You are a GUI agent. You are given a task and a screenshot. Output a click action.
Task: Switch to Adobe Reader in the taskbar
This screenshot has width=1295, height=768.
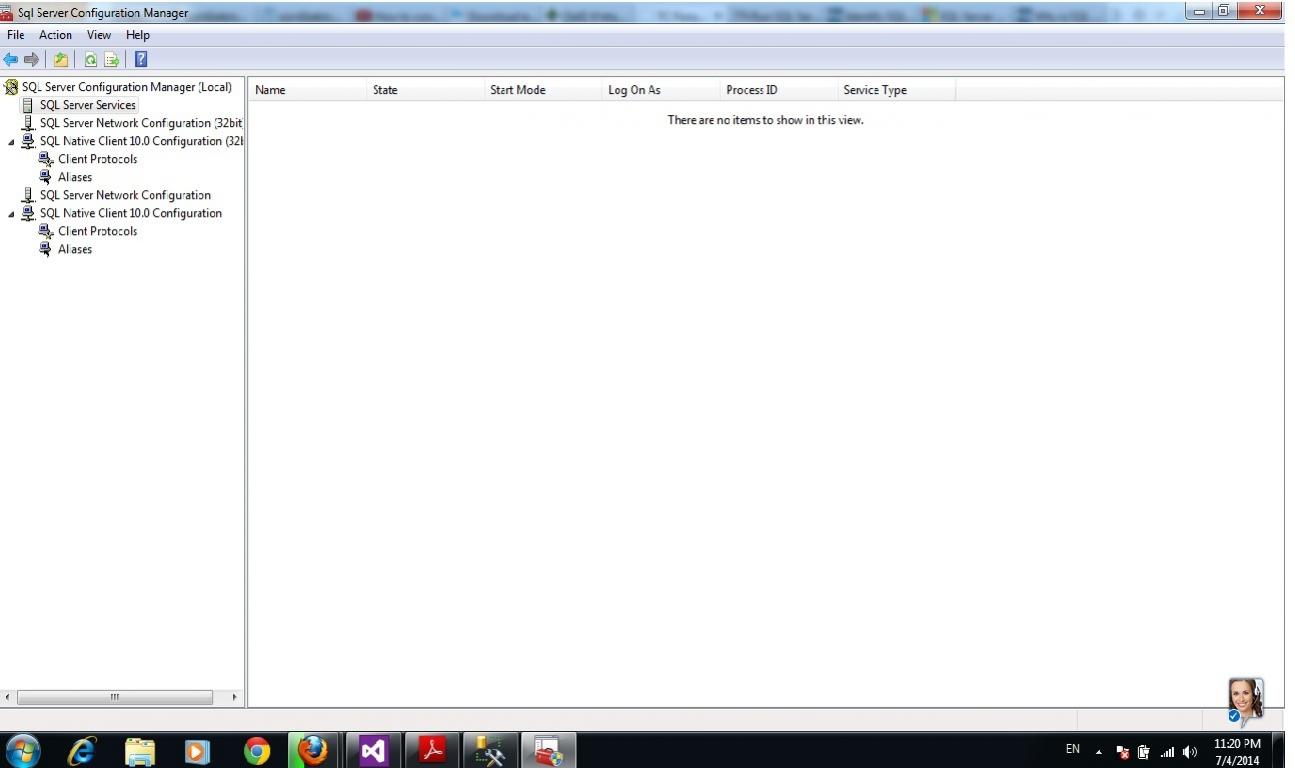click(x=432, y=750)
